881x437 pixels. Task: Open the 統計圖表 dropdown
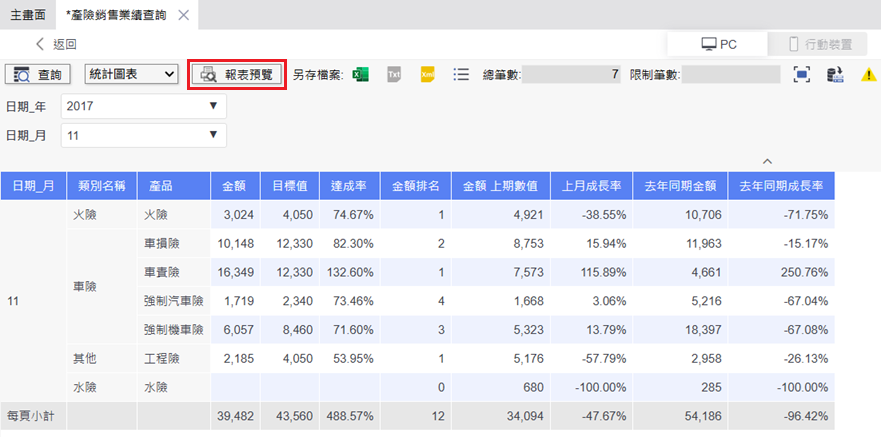[x=132, y=74]
